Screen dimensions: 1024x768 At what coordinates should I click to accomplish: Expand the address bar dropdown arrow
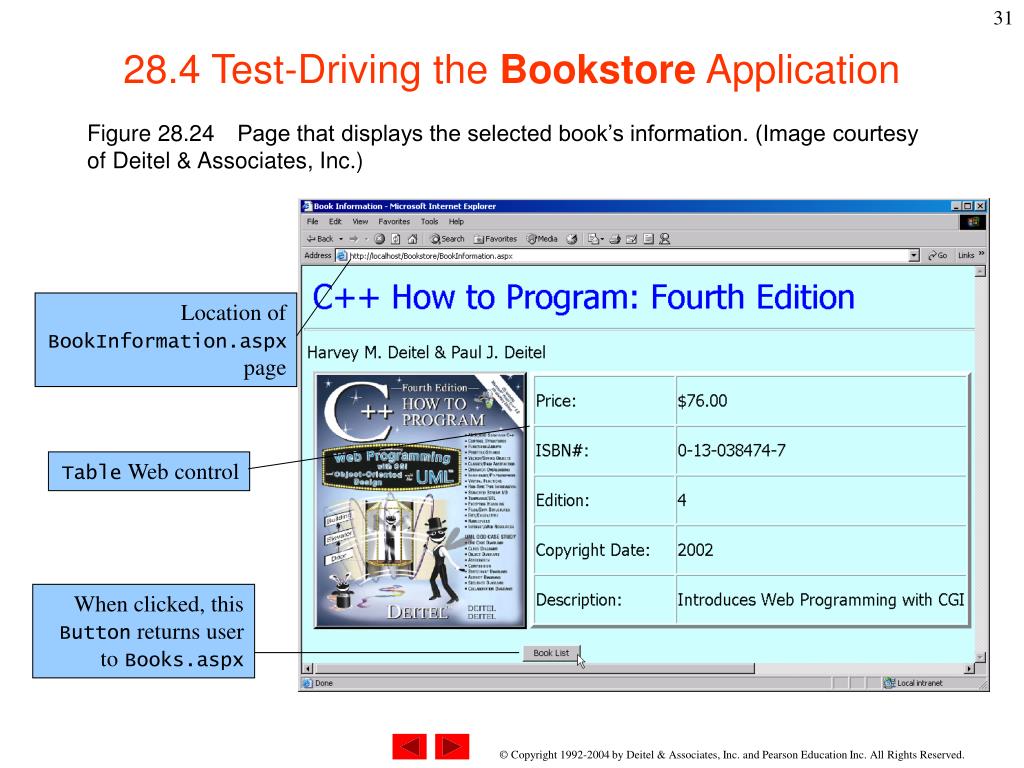point(914,256)
